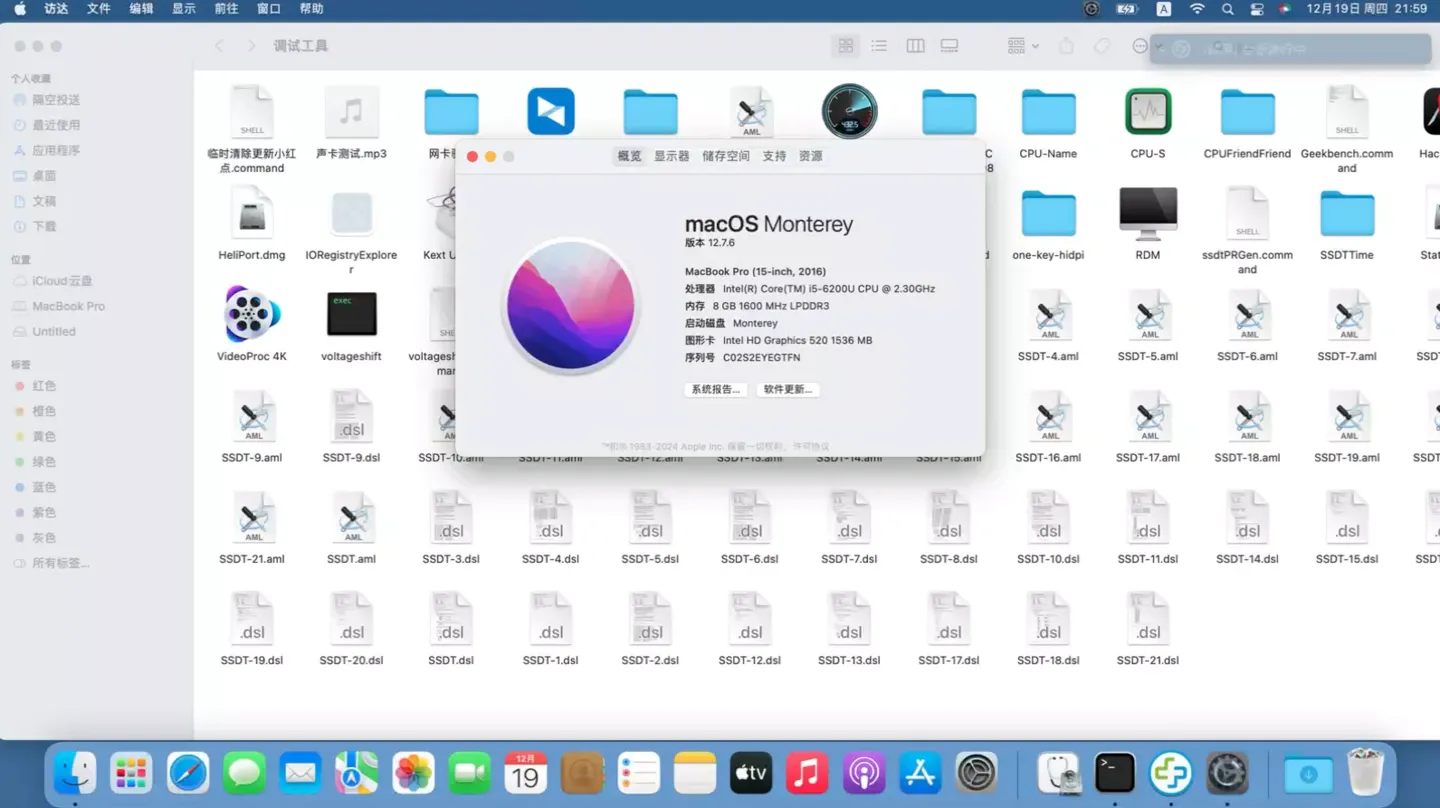Screen dimensions: 1440x808
Task: Open the CPU-S monitoring app
Action: pos(1147,112)
